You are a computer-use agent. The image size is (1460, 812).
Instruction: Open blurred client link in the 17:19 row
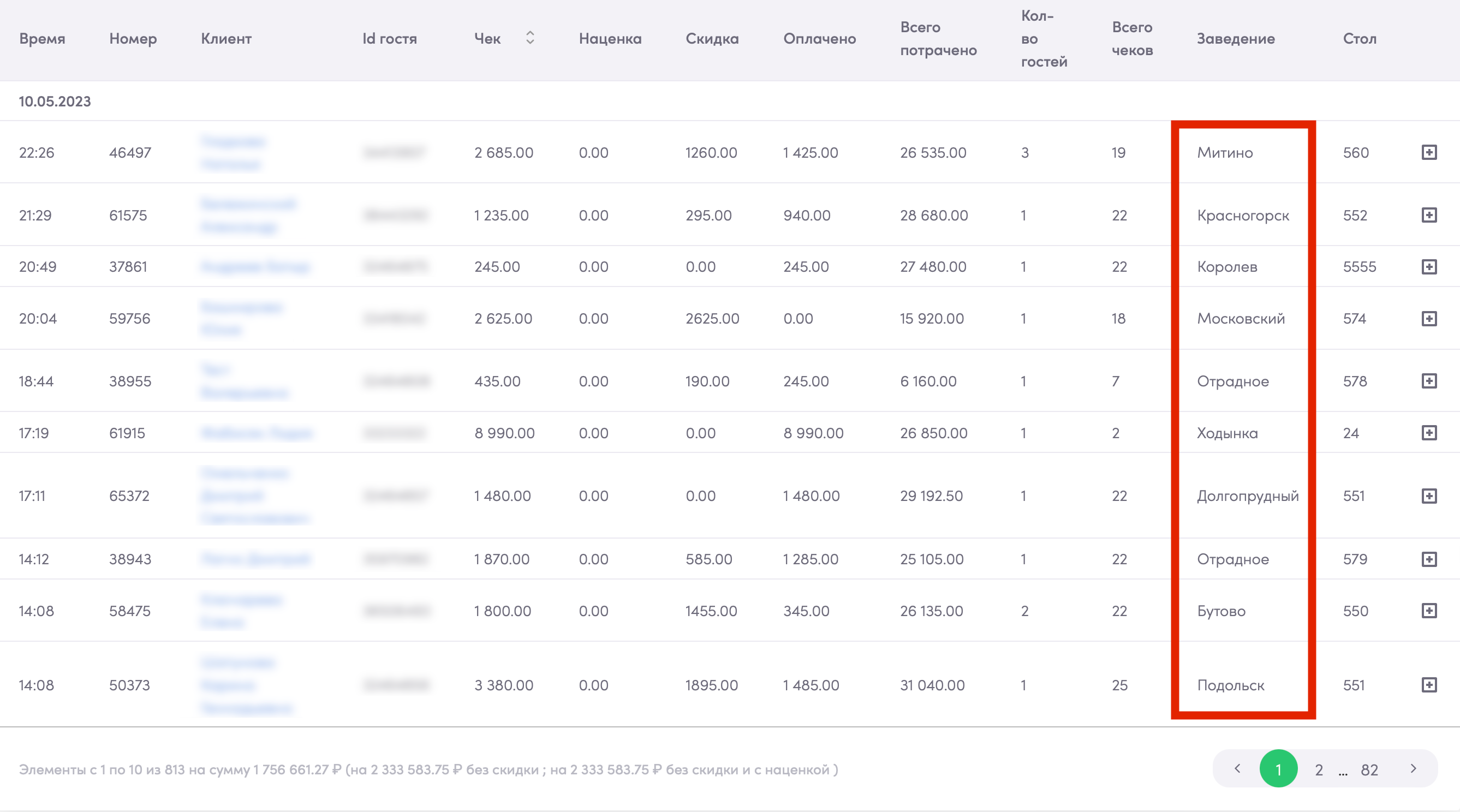coord(256,433)
